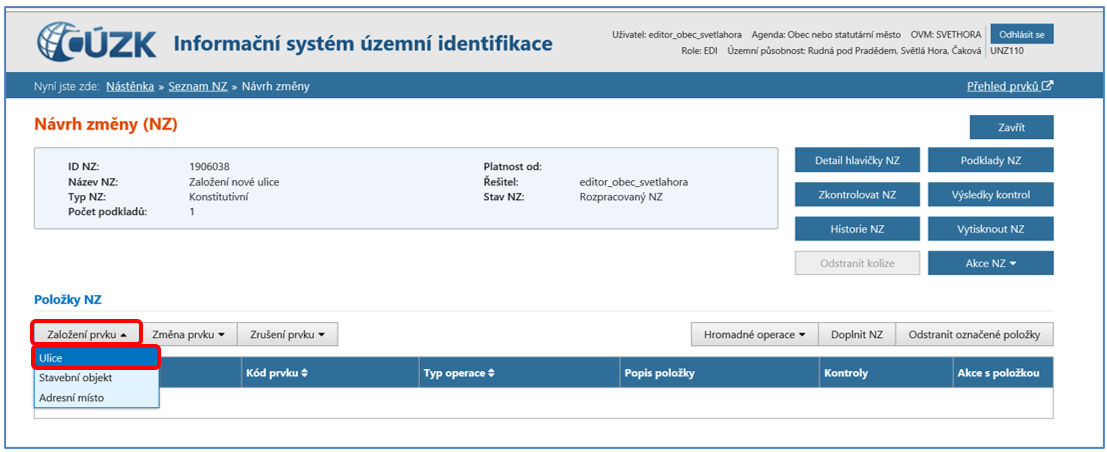This screenshot has width=1107, height=452.
Task: Click external link icon beside Přehled prvků
Action: pyautogui.click(x=1047, y=86)
